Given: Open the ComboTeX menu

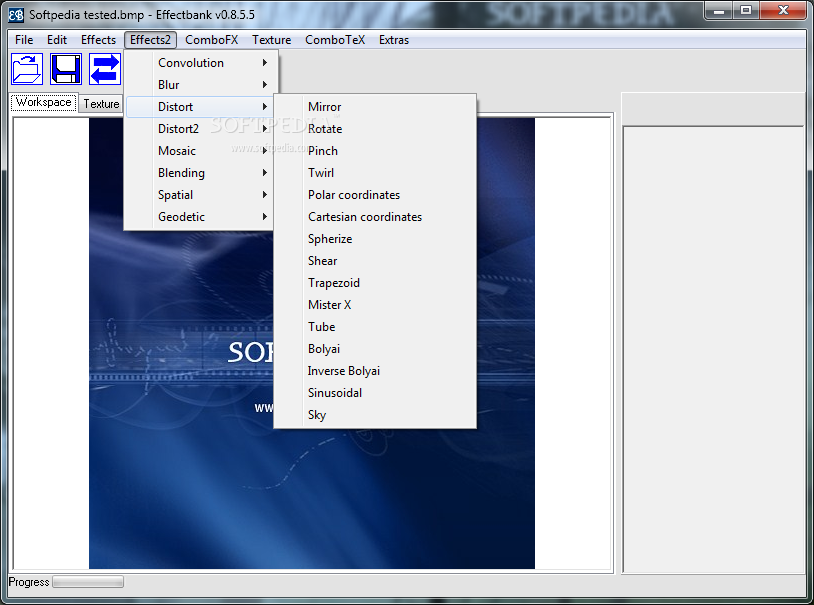Looking at the screenshot, I should pyautogui.click(x=335, y=40).
